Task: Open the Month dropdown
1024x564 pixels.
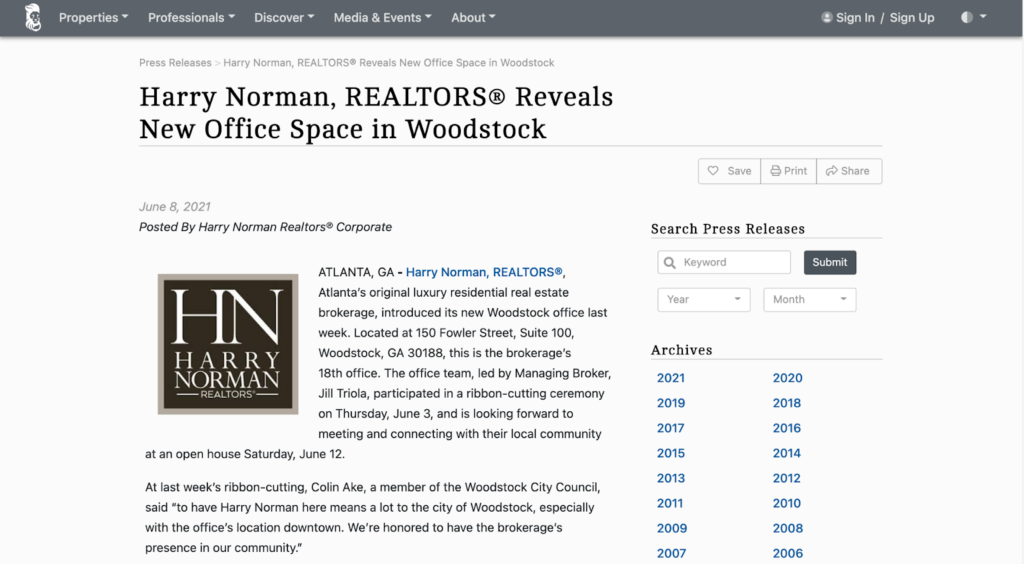Action: [810, 300]
